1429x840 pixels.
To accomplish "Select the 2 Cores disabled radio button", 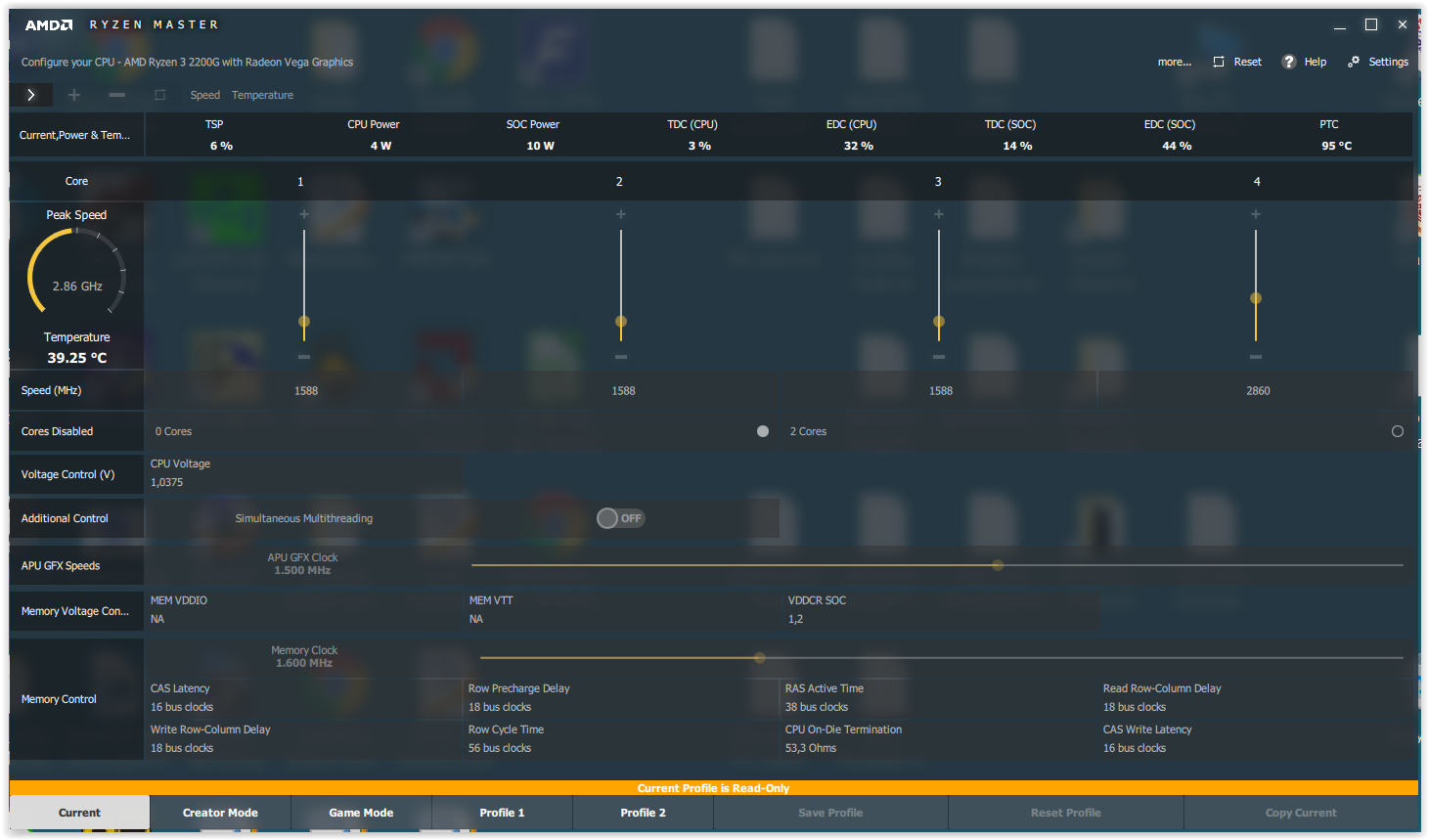I will coord(1397,431).
